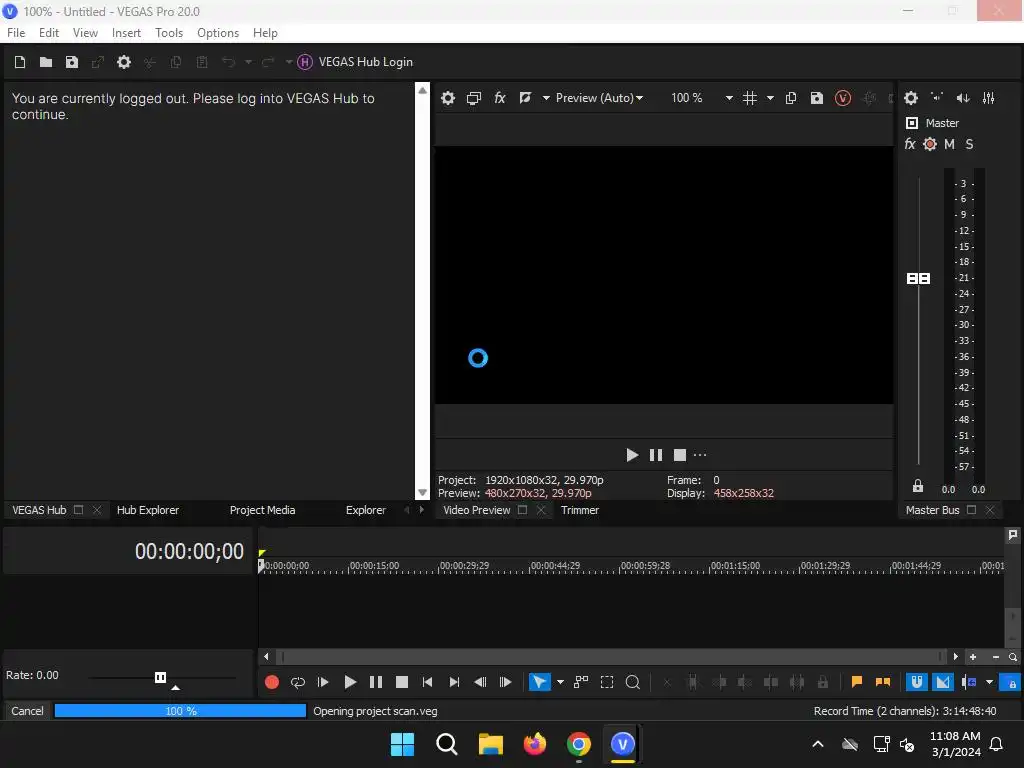Play in the Video Preview window
The width and height of the screenshot is (1024, 768).
(632, 455)
